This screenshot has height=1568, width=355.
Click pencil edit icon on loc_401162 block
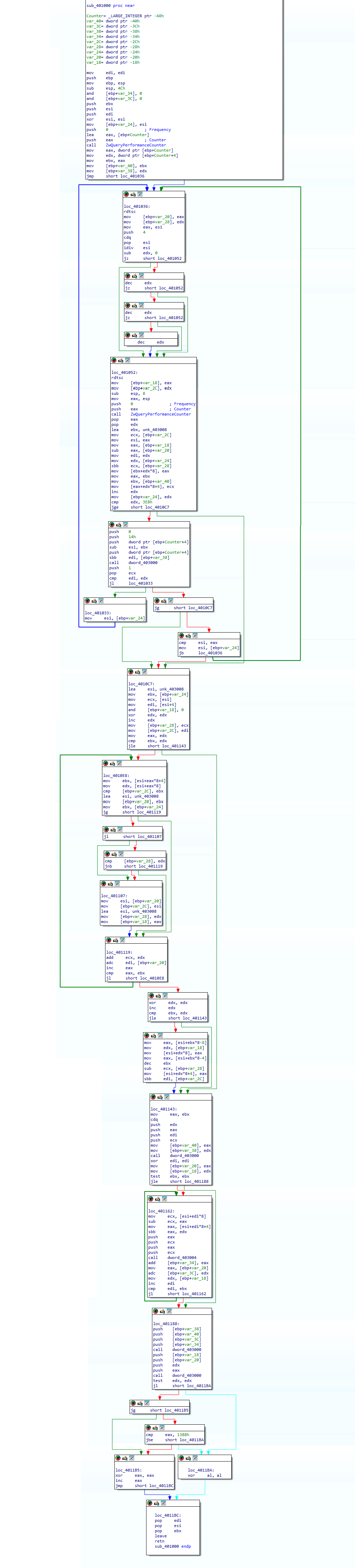pos(157,1199)
